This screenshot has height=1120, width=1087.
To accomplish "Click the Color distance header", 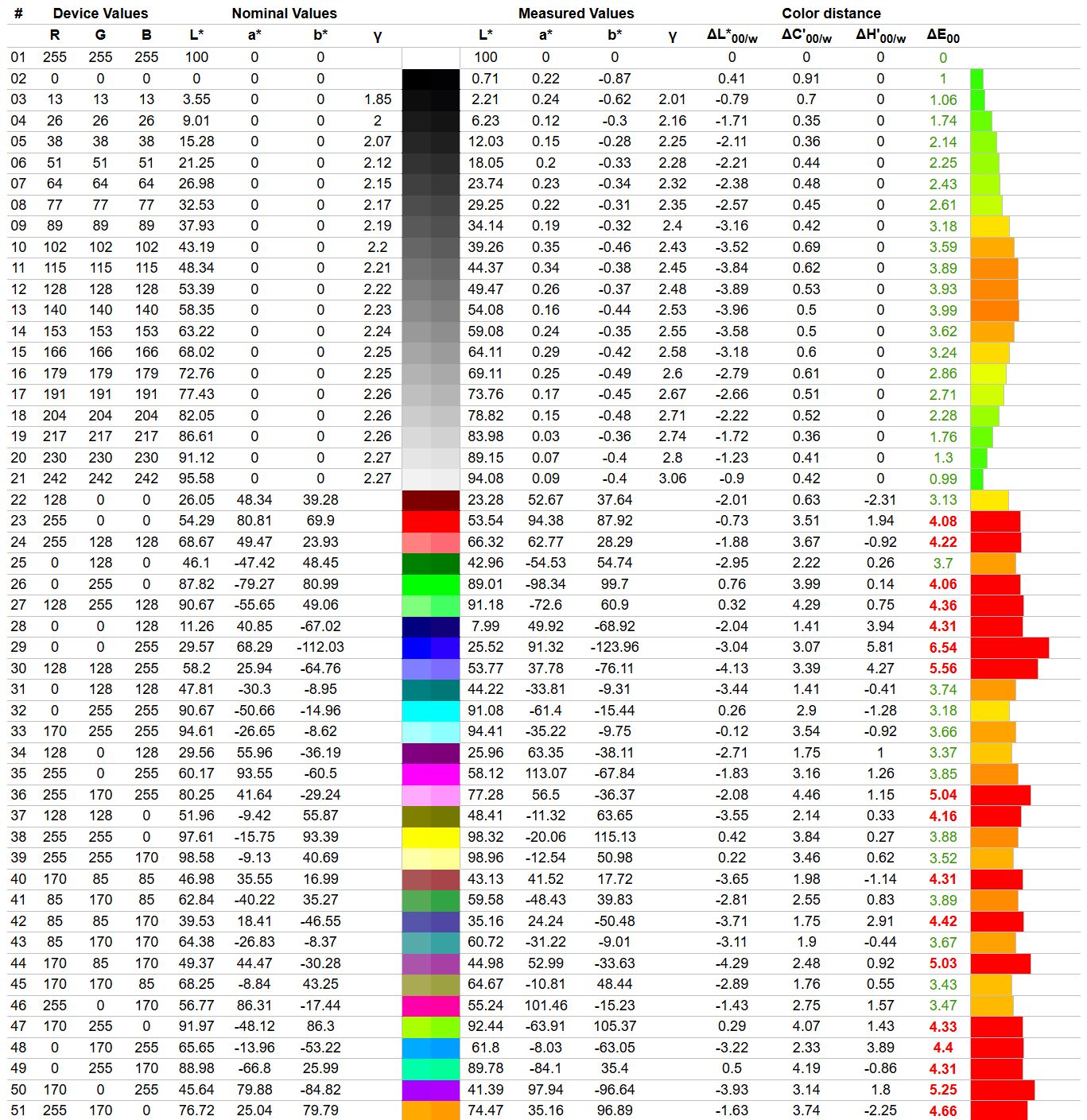I will (831, 14).
